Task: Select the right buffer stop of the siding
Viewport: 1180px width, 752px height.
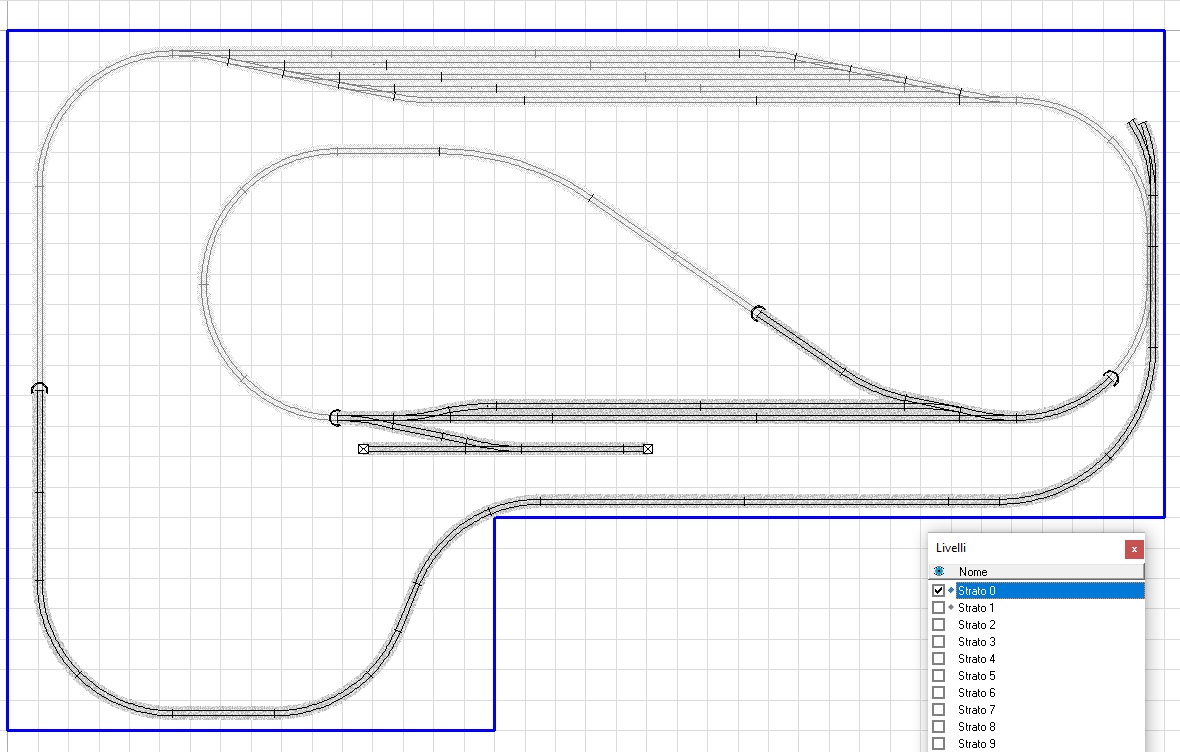Action: pyautogui.click(x=648, y=449)
